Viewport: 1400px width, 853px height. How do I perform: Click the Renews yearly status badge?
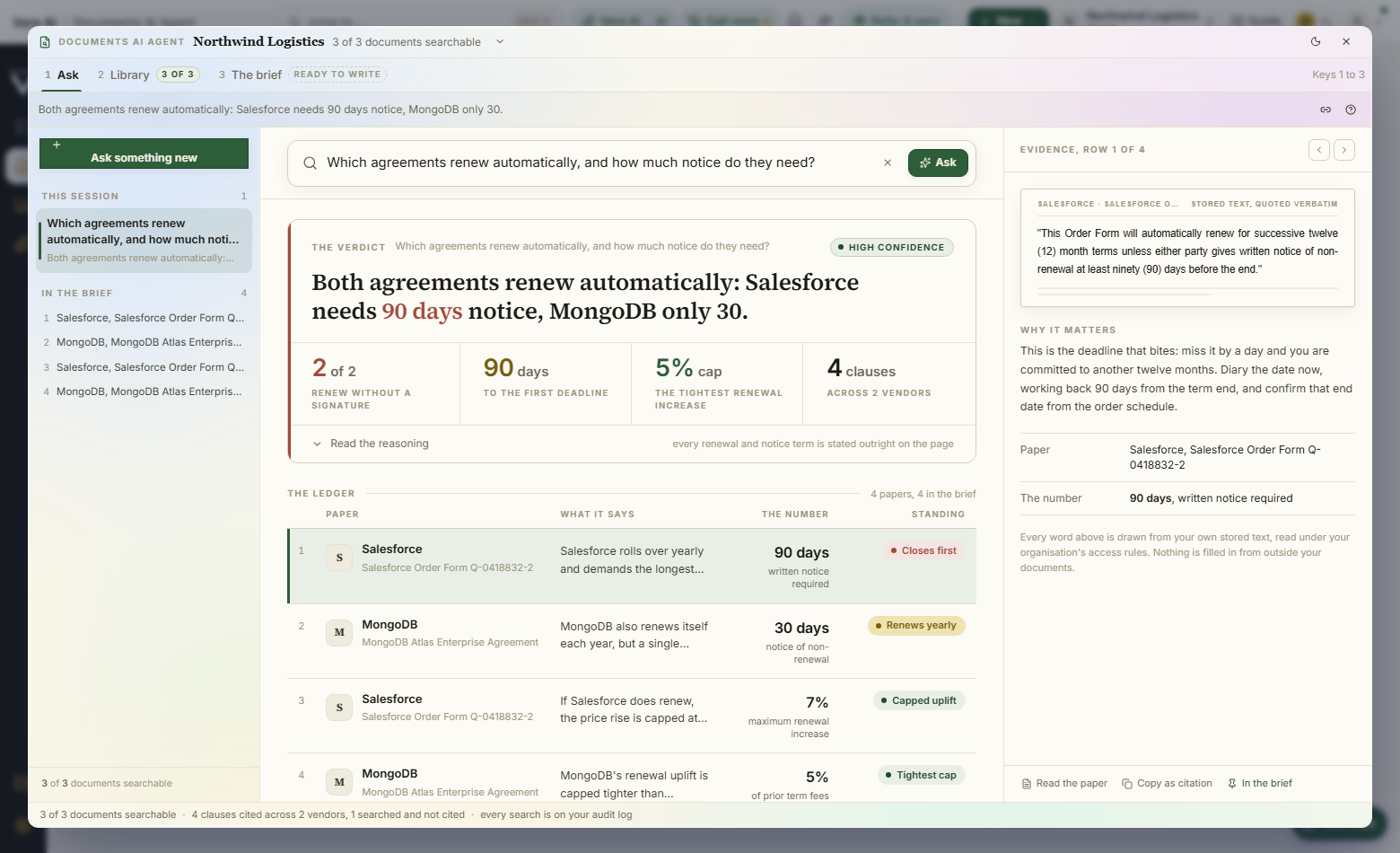[x=916, y=625]
